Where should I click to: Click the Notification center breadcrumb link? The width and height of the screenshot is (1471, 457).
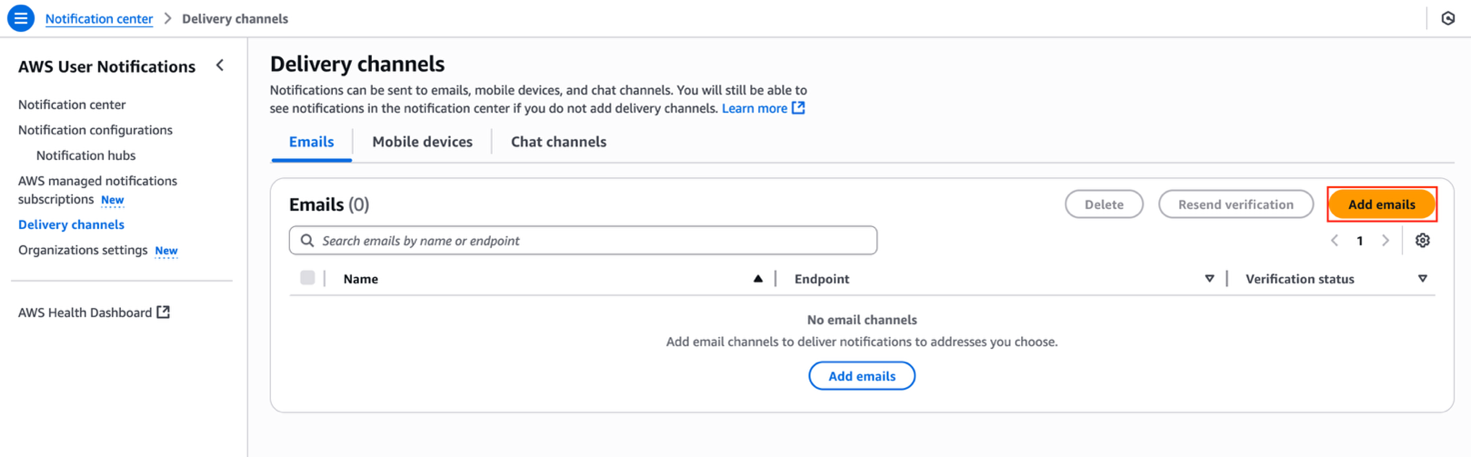[99, 18]
